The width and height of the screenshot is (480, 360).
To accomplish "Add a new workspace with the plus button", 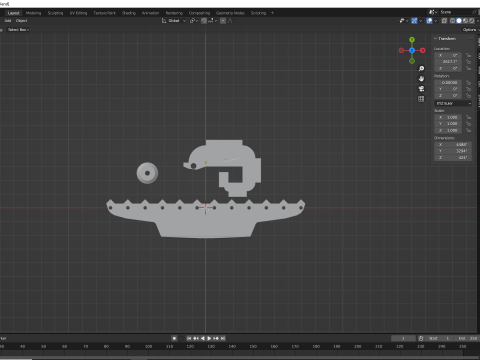I will click(272, 13).
